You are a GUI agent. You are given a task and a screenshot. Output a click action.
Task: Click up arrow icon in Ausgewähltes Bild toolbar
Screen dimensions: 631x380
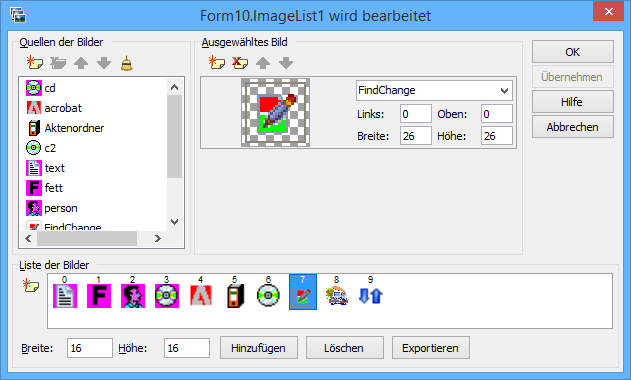[x=263, y=63]
